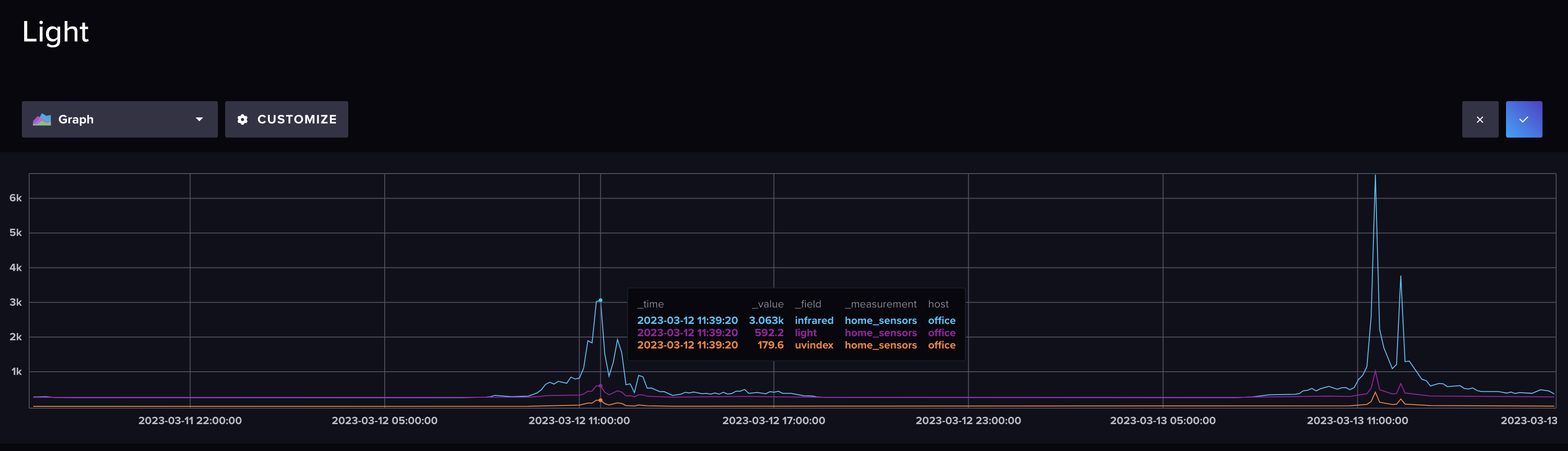Click the 1k y-axis label
Screen dimensions: 1568x451
[x=16, y=371]
